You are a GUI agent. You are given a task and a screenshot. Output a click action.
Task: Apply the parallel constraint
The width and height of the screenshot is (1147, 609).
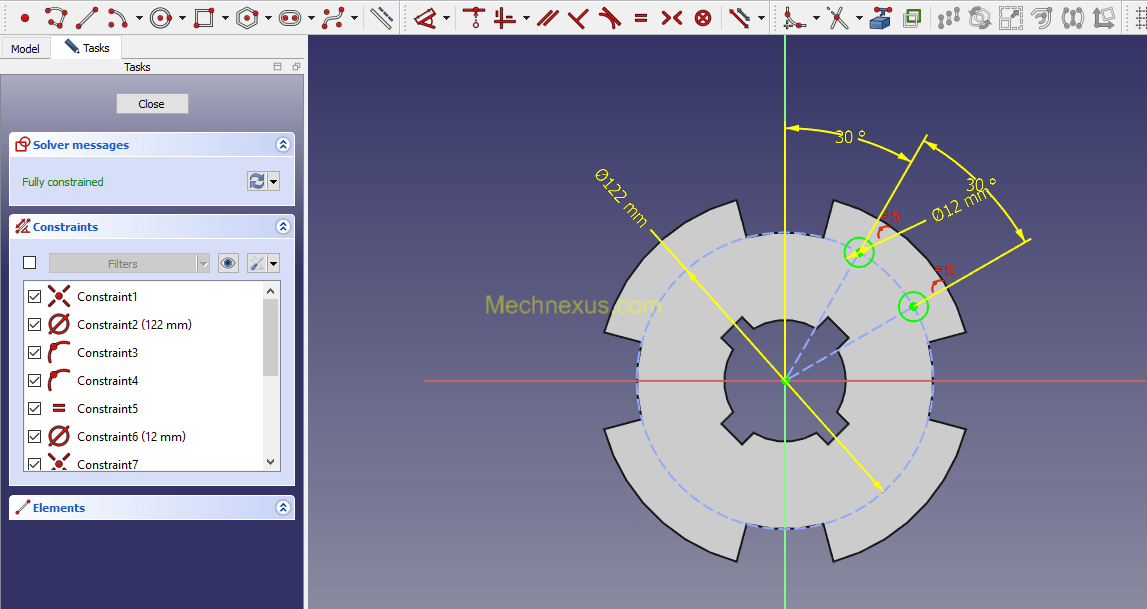546,17
